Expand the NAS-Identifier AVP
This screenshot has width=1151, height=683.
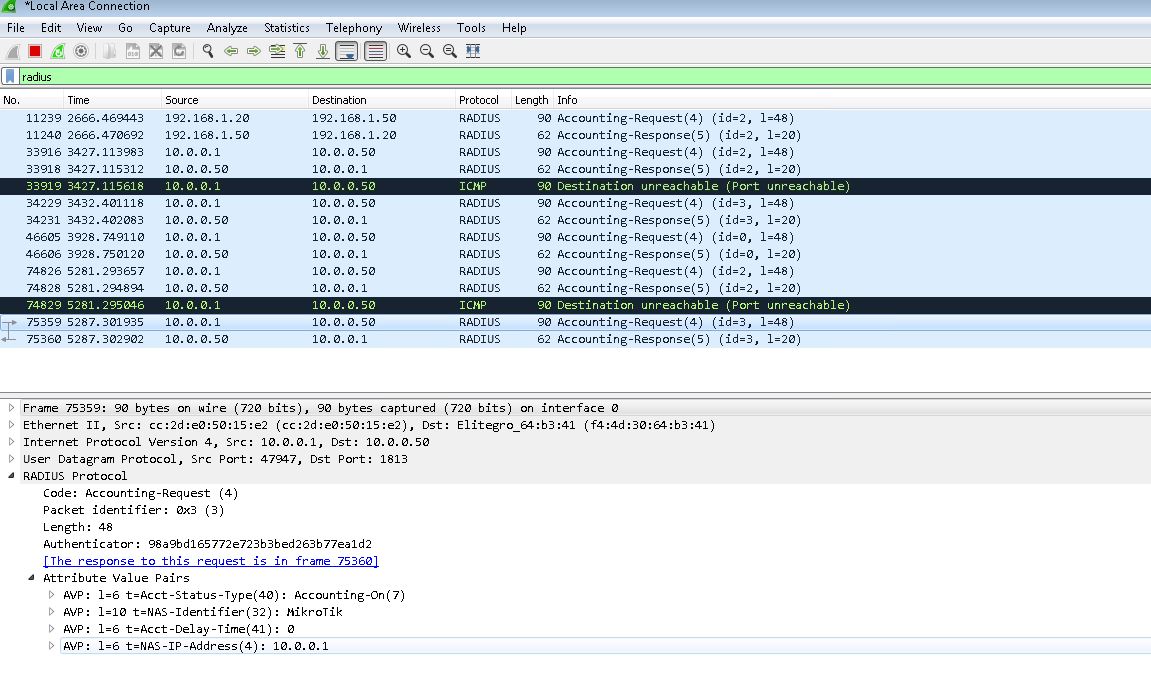(51, 612)
